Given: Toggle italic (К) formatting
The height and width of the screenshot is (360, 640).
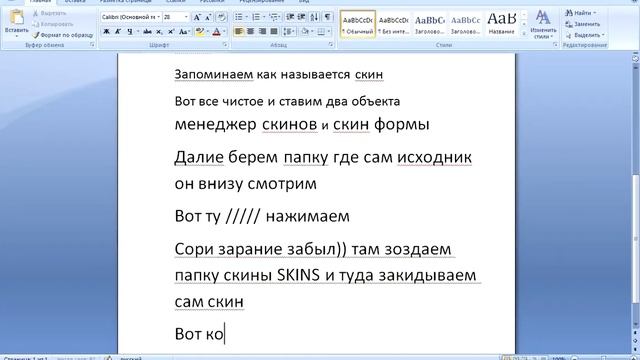Looking at the screenshot, I should (118, 31).
